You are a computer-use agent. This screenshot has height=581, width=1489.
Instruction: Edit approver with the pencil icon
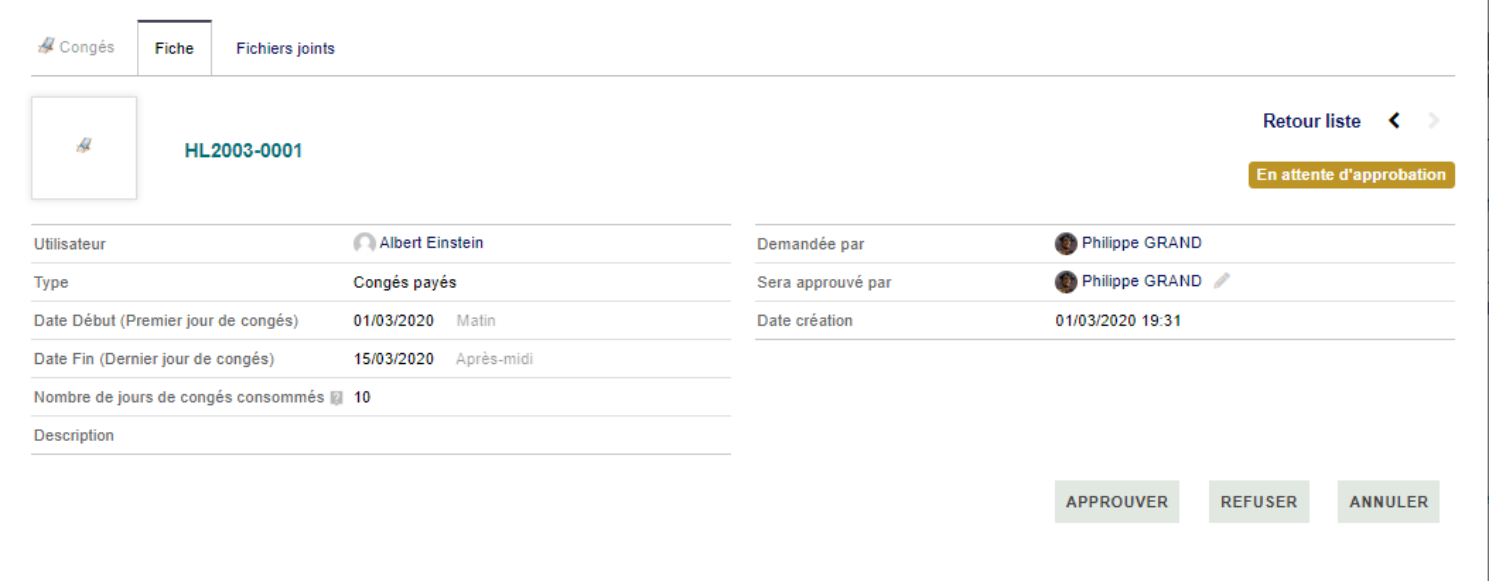click(1220, 282)
